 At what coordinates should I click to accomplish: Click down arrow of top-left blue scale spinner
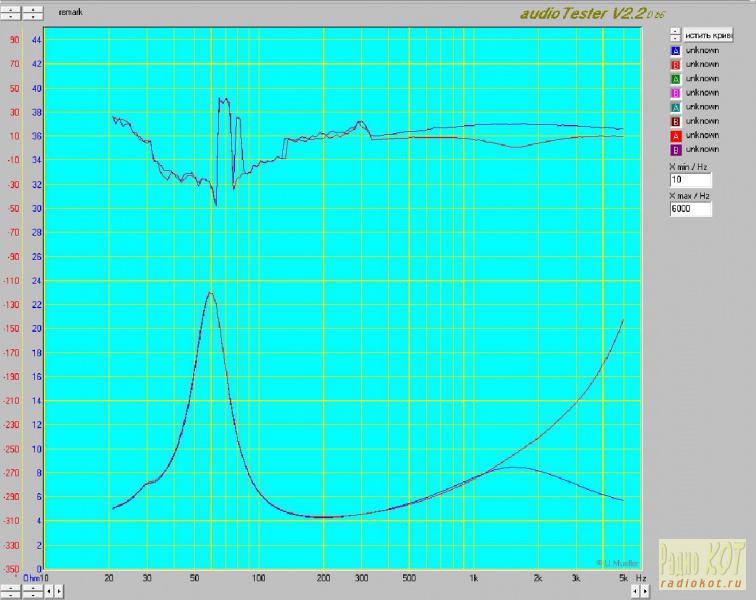[x=34, y=18]
